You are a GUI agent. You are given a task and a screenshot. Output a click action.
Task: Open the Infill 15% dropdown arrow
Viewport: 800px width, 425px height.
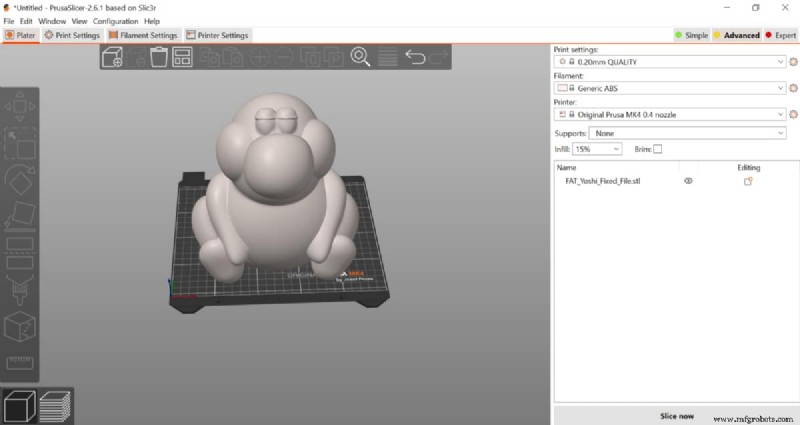click(616, 149)
